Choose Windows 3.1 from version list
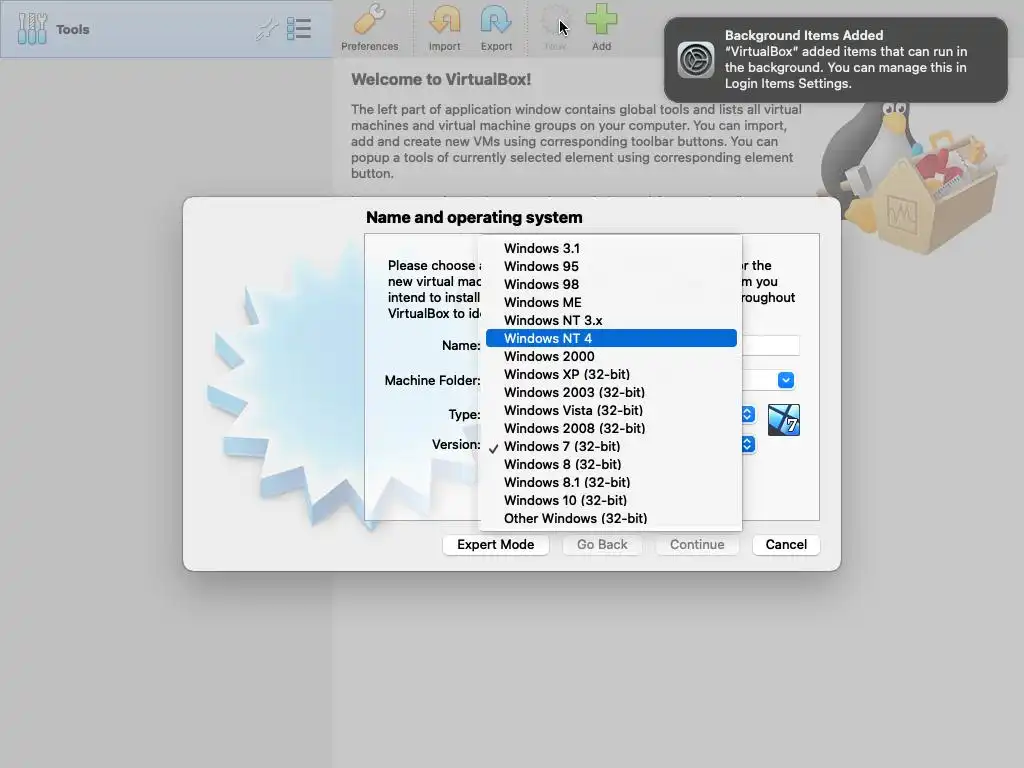 click(611, 248)
